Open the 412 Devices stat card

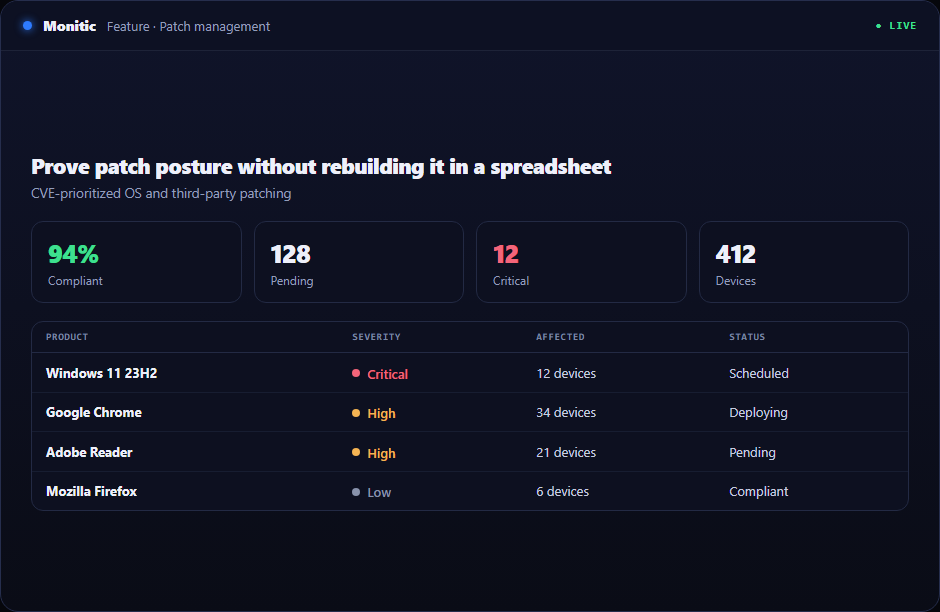(x=803, y=262)
